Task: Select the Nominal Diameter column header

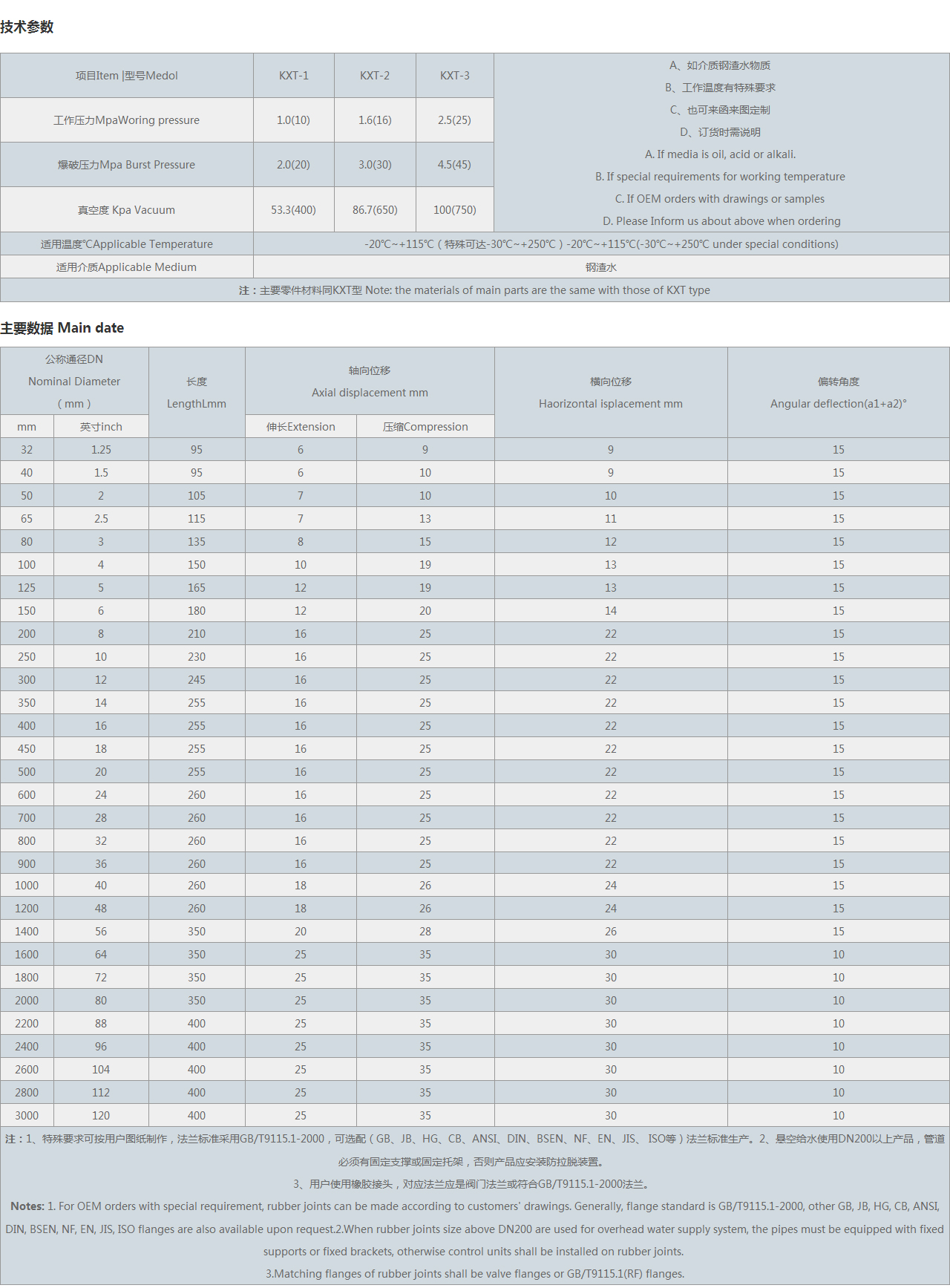Action: pos(74,382)
